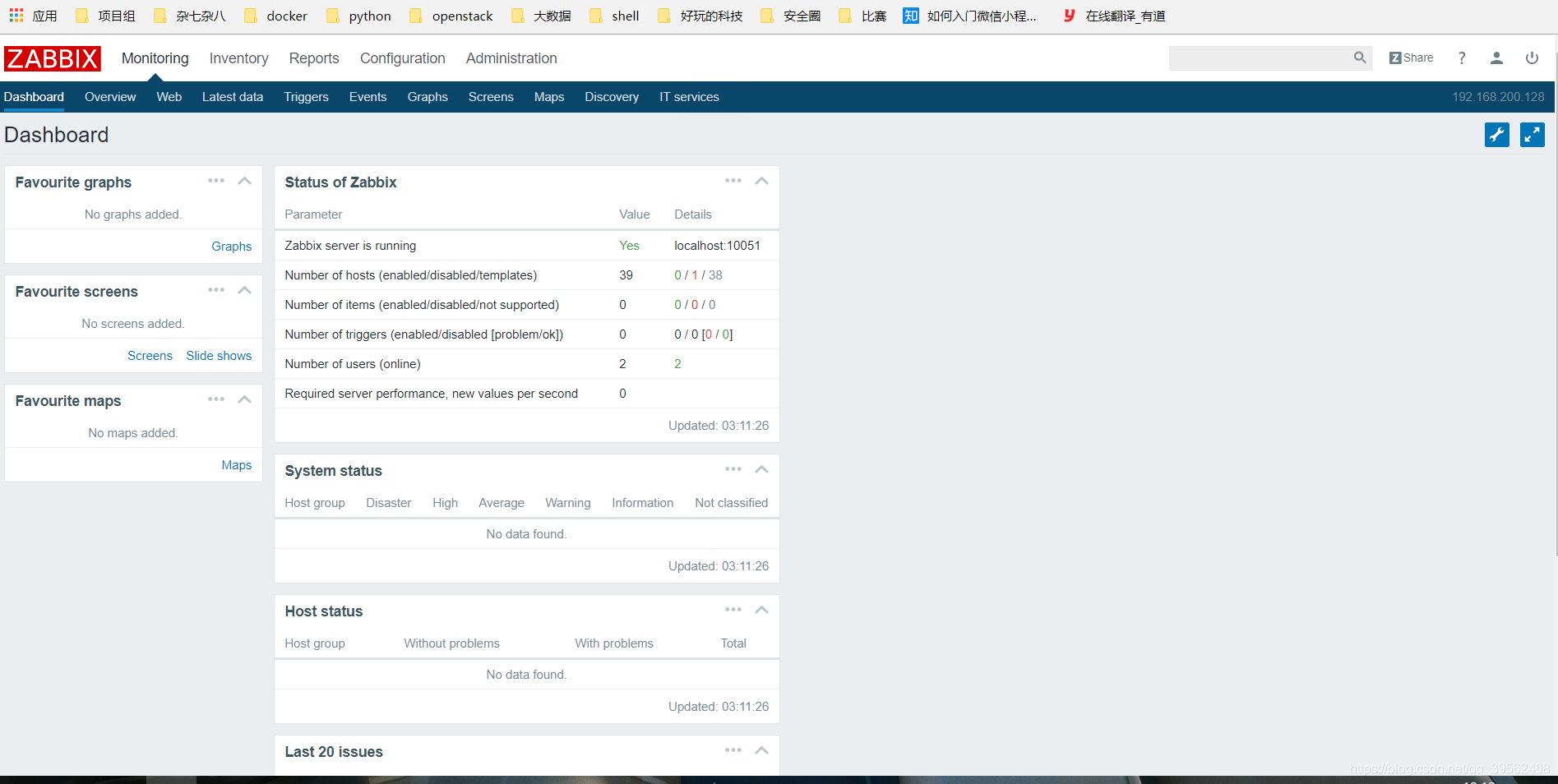Viewport: 1558px width, 784px height.
Task: Open the browser apps grid icon
Action: 16,16
